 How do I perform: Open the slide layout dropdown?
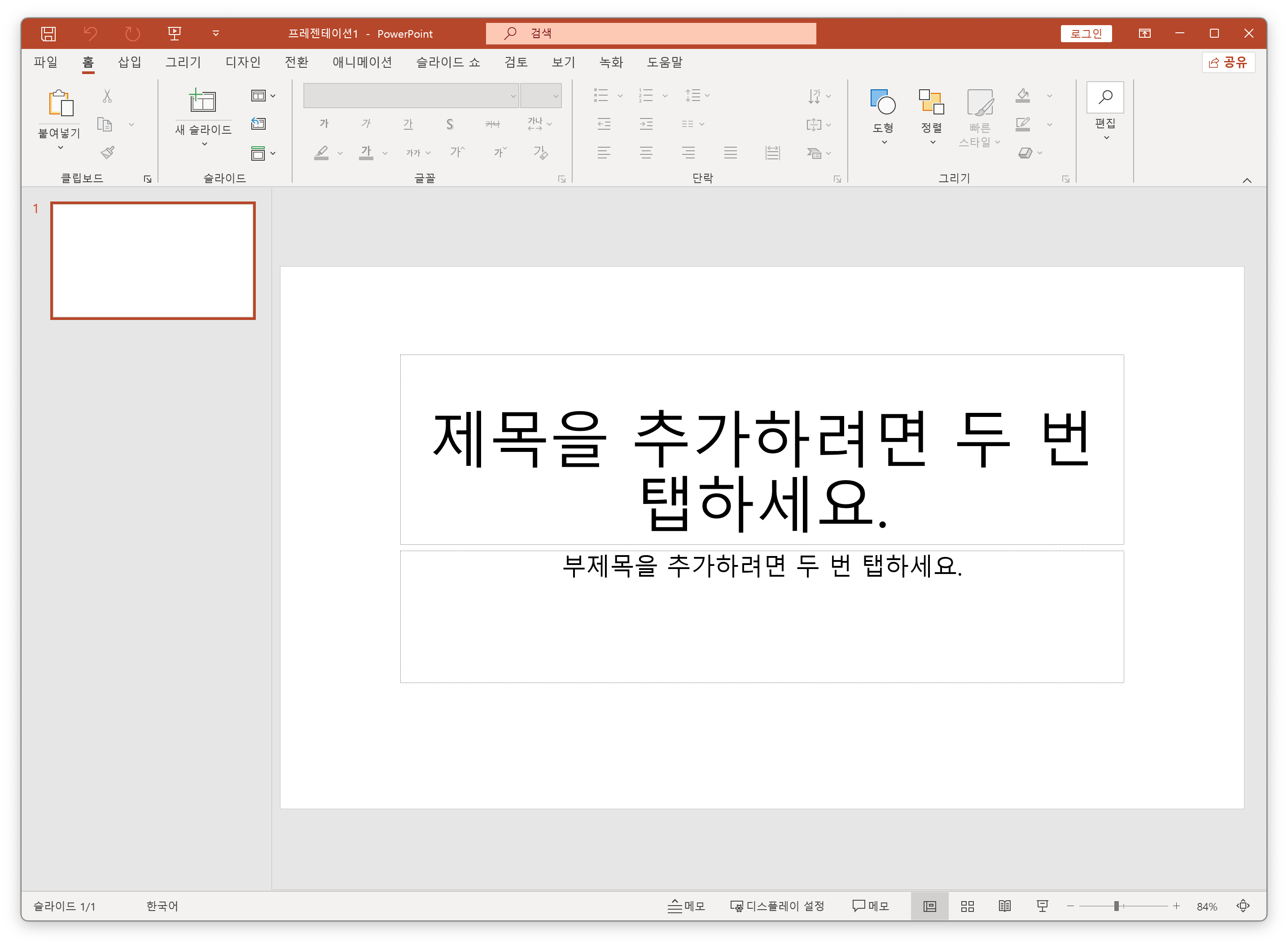pos(263,96)
